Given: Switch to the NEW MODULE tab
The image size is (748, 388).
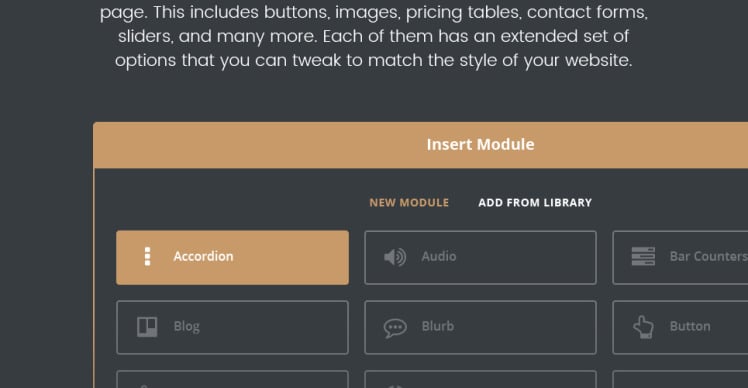Looking at the screenshot, I should [x=409, y=202].
